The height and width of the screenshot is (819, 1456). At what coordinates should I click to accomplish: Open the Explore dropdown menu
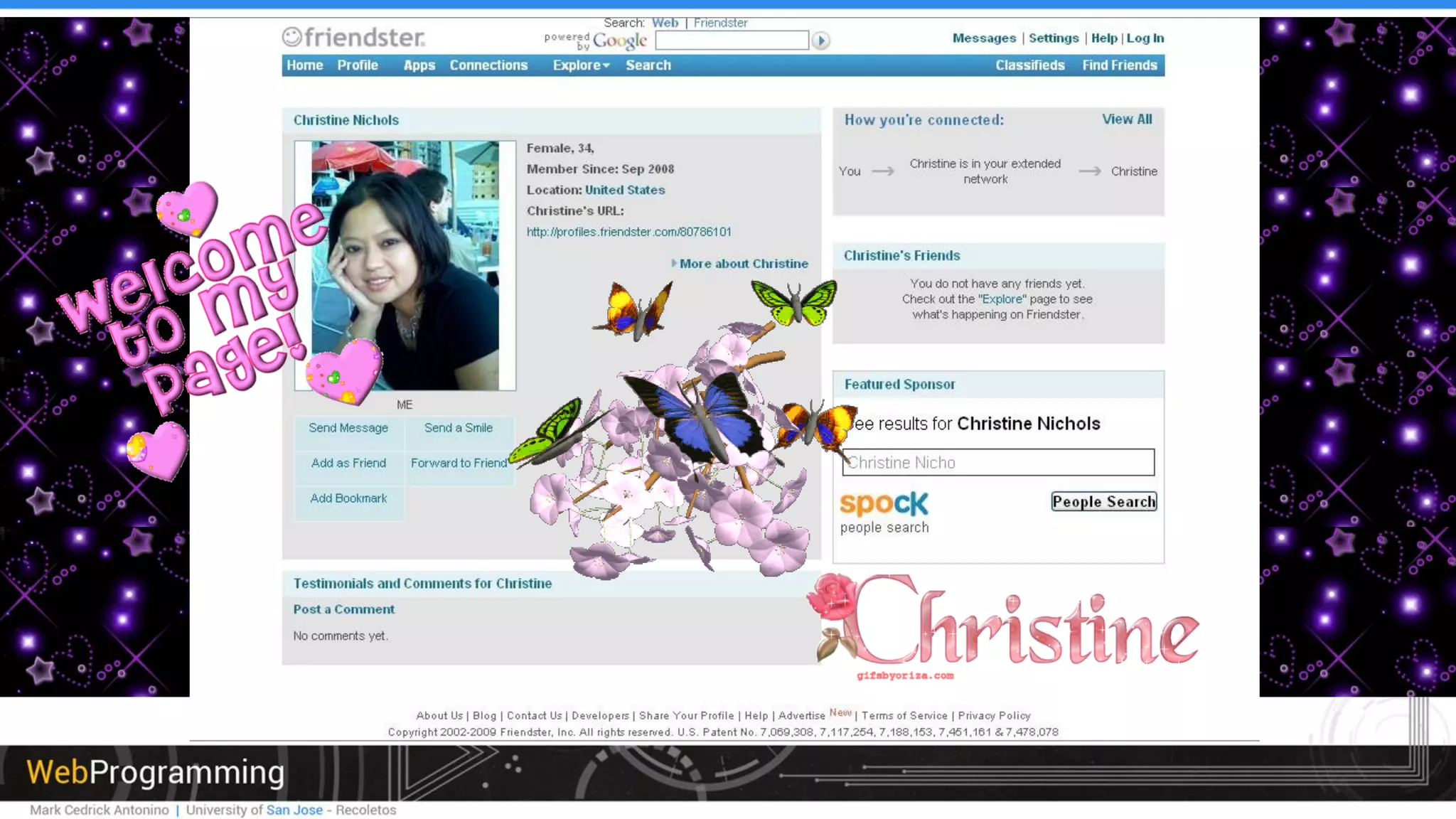pos(581,65)
